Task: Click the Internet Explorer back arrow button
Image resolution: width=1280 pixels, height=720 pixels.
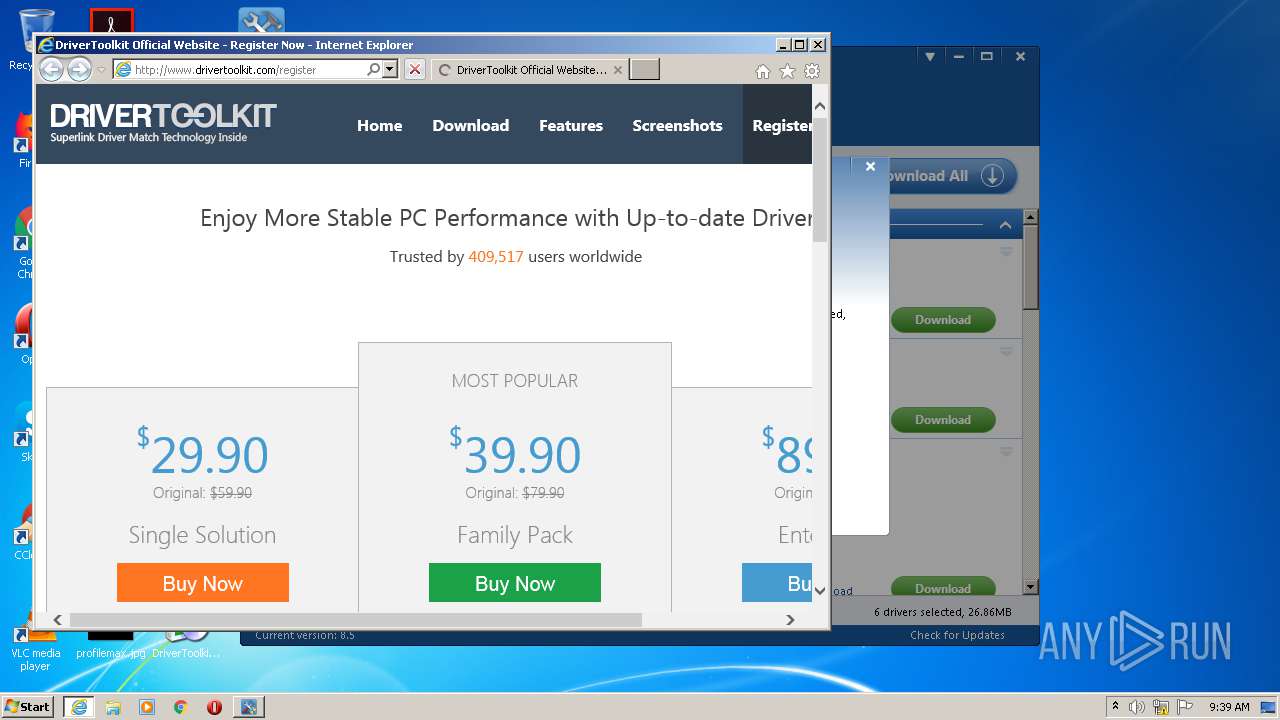Action: click(51, 70)
